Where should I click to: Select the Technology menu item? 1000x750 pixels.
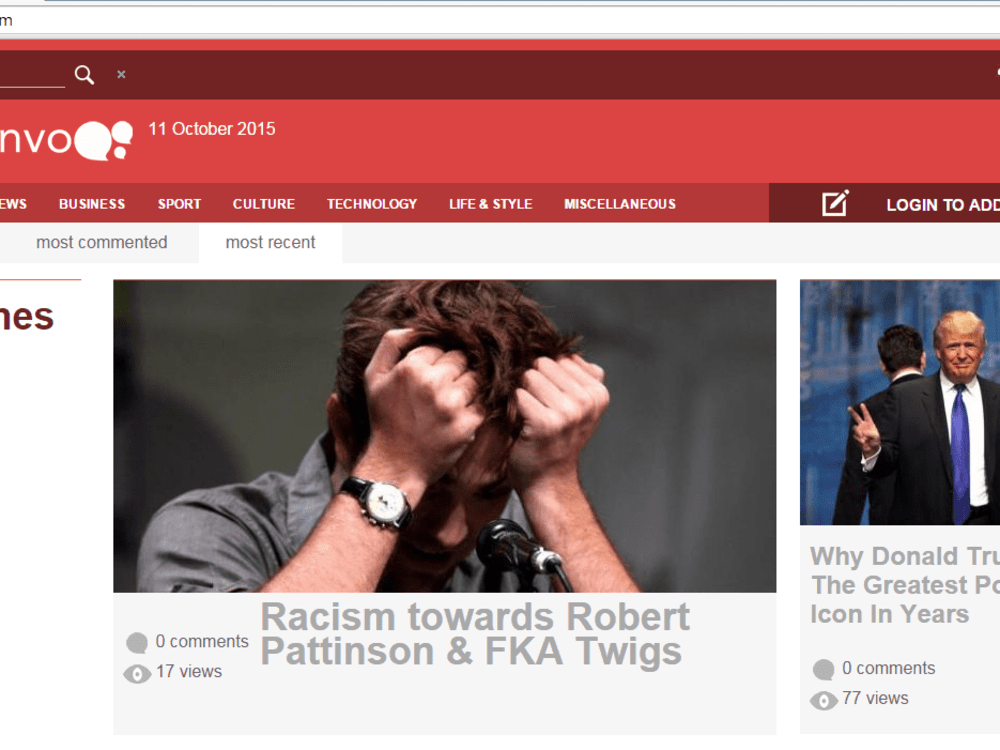click(x=372, y=204)
